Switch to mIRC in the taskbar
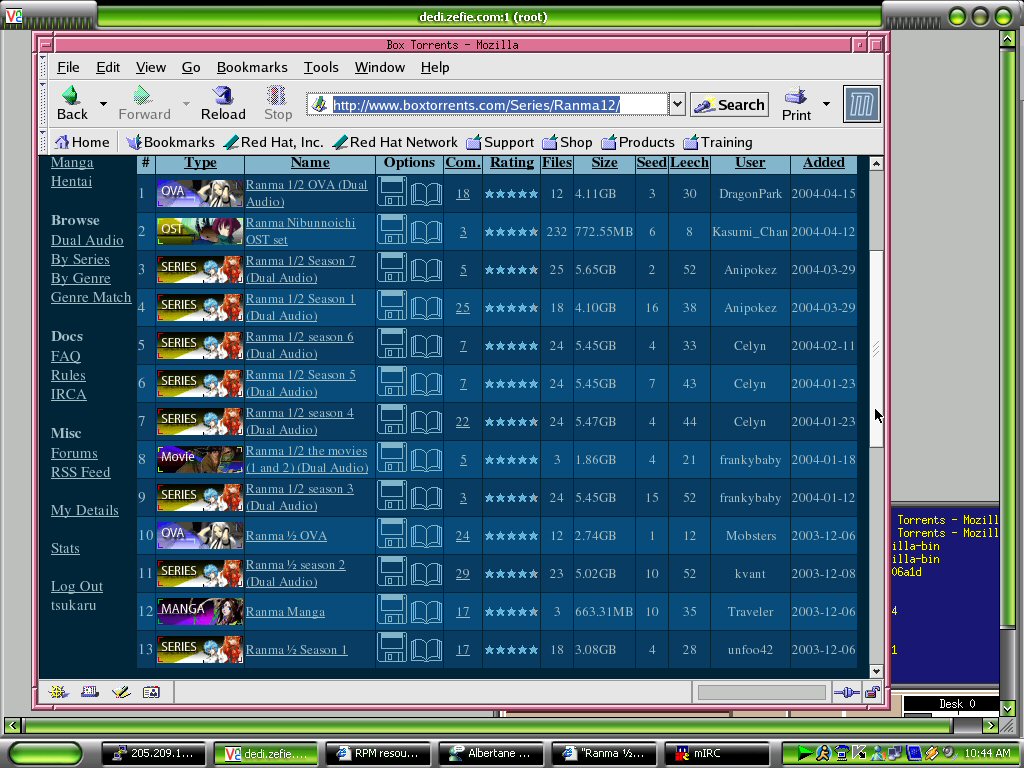The image size is (1024, 768). click(x=717, y=753)
